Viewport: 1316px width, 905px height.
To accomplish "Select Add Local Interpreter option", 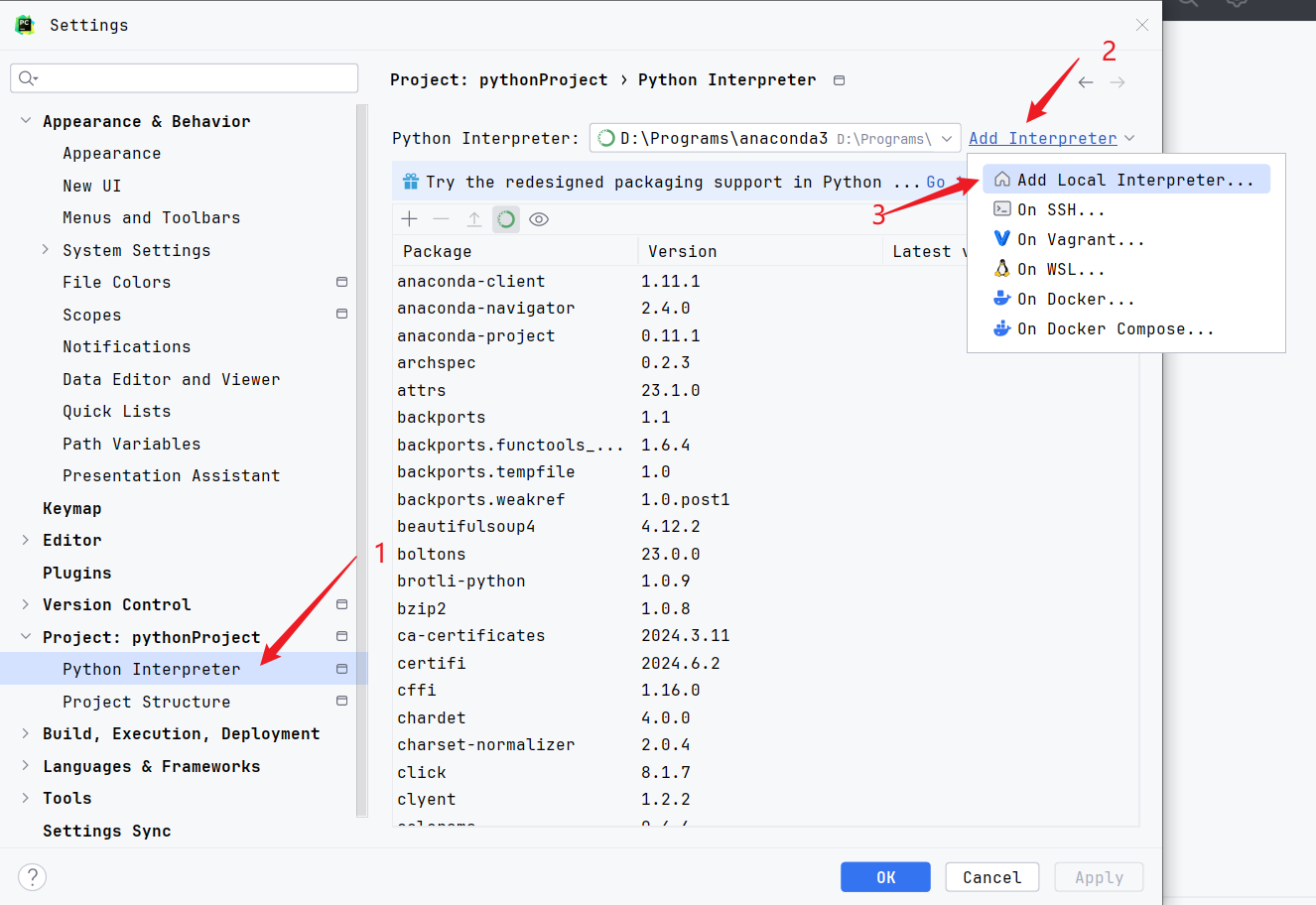I will point(1134,180).
